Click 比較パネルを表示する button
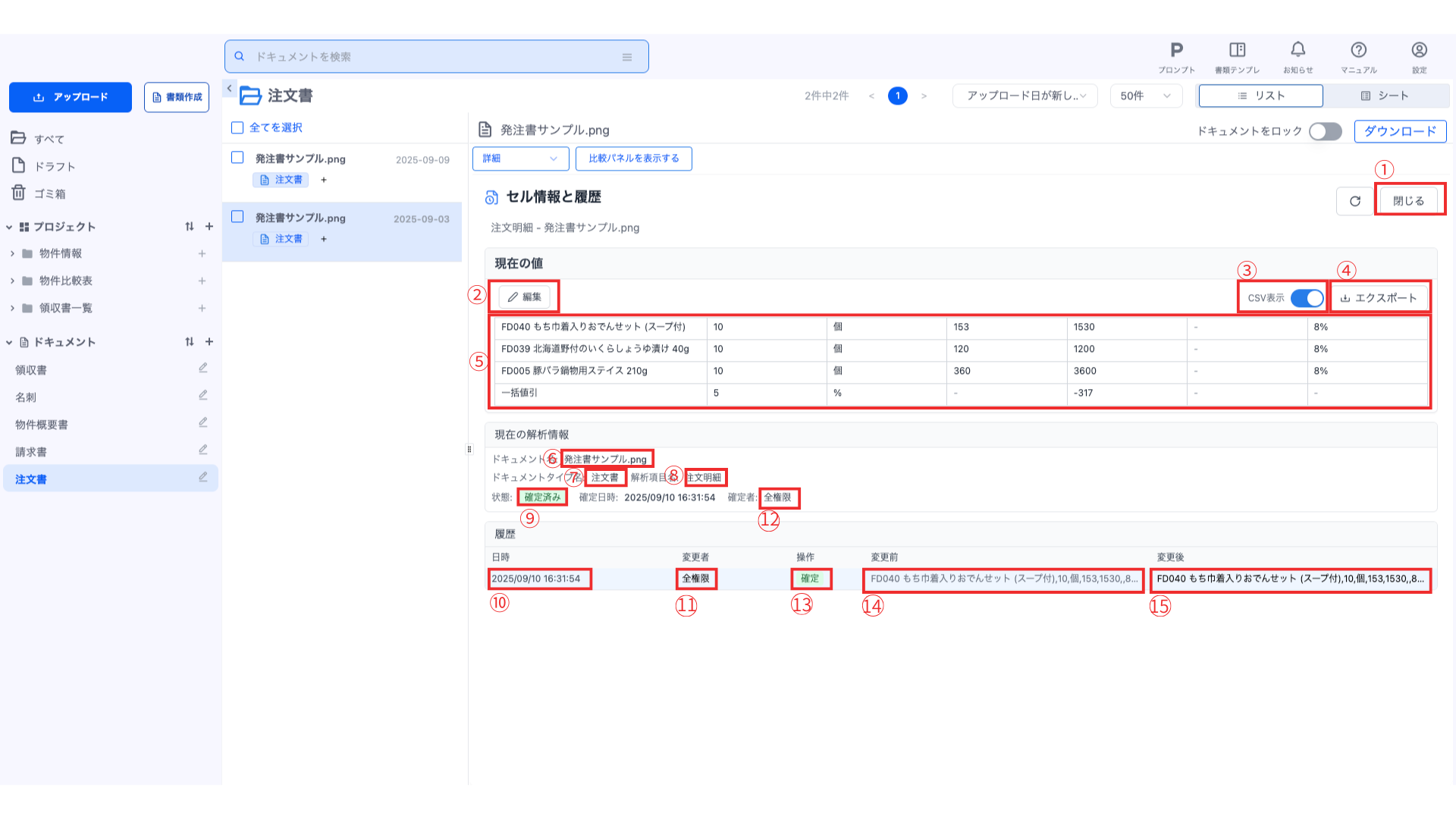Screen dimensions: 1456x819 [x=633, y=158]
